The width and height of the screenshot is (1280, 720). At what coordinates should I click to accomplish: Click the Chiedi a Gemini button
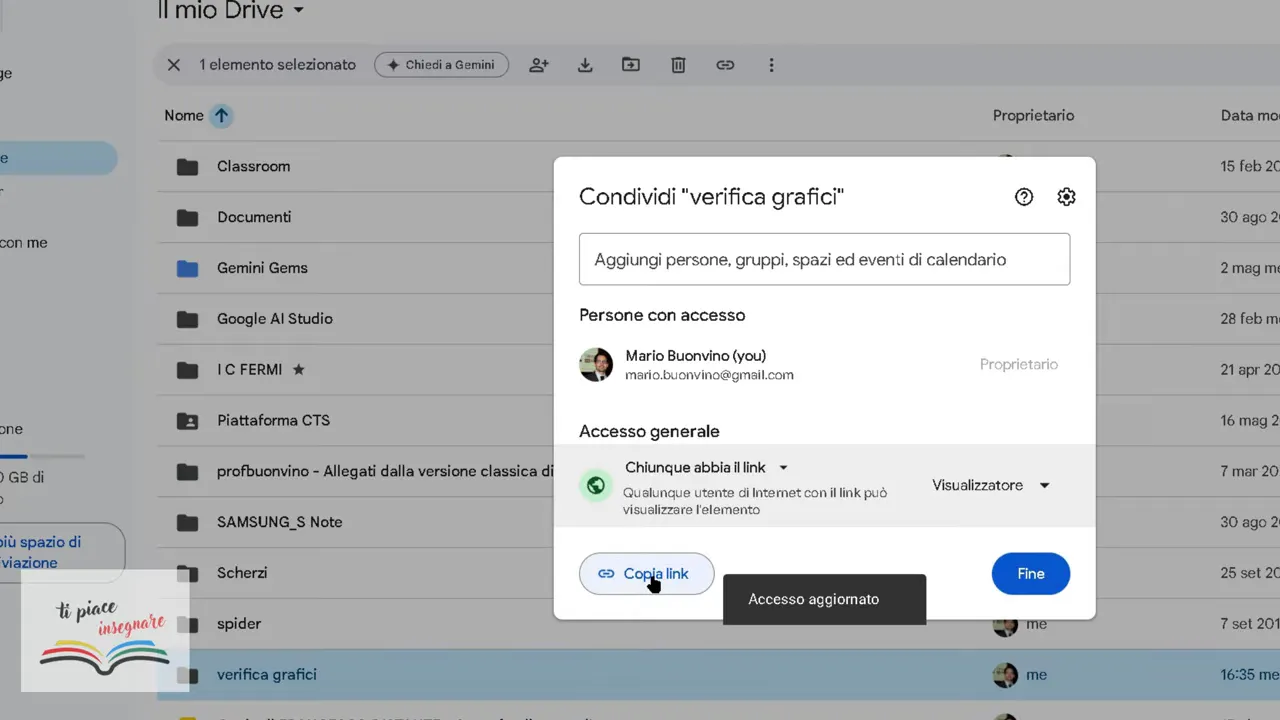(x=441, y=65)
